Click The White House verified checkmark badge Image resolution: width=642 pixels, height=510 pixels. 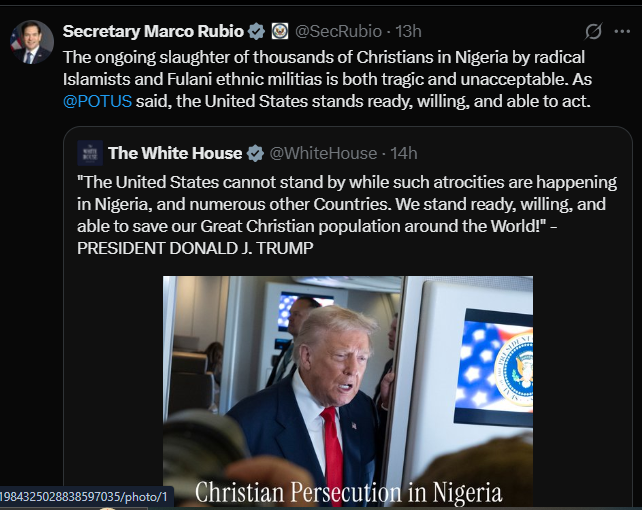tap(255, 153)
